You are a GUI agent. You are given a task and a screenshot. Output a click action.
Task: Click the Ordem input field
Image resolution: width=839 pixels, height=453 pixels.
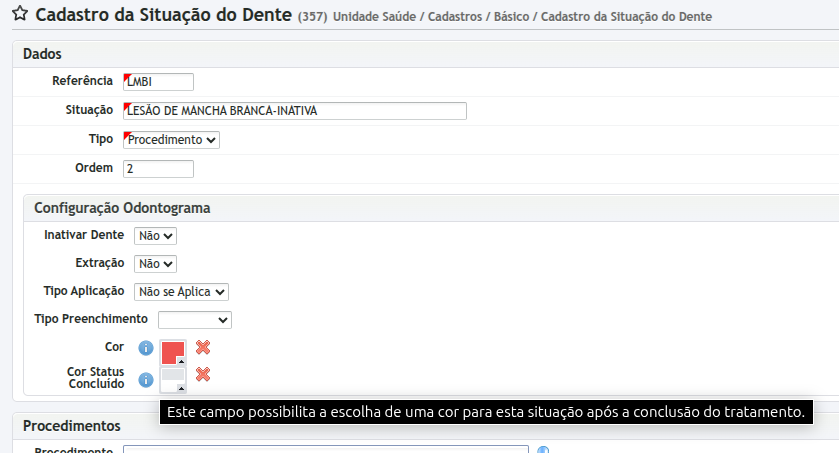(158, 169)
